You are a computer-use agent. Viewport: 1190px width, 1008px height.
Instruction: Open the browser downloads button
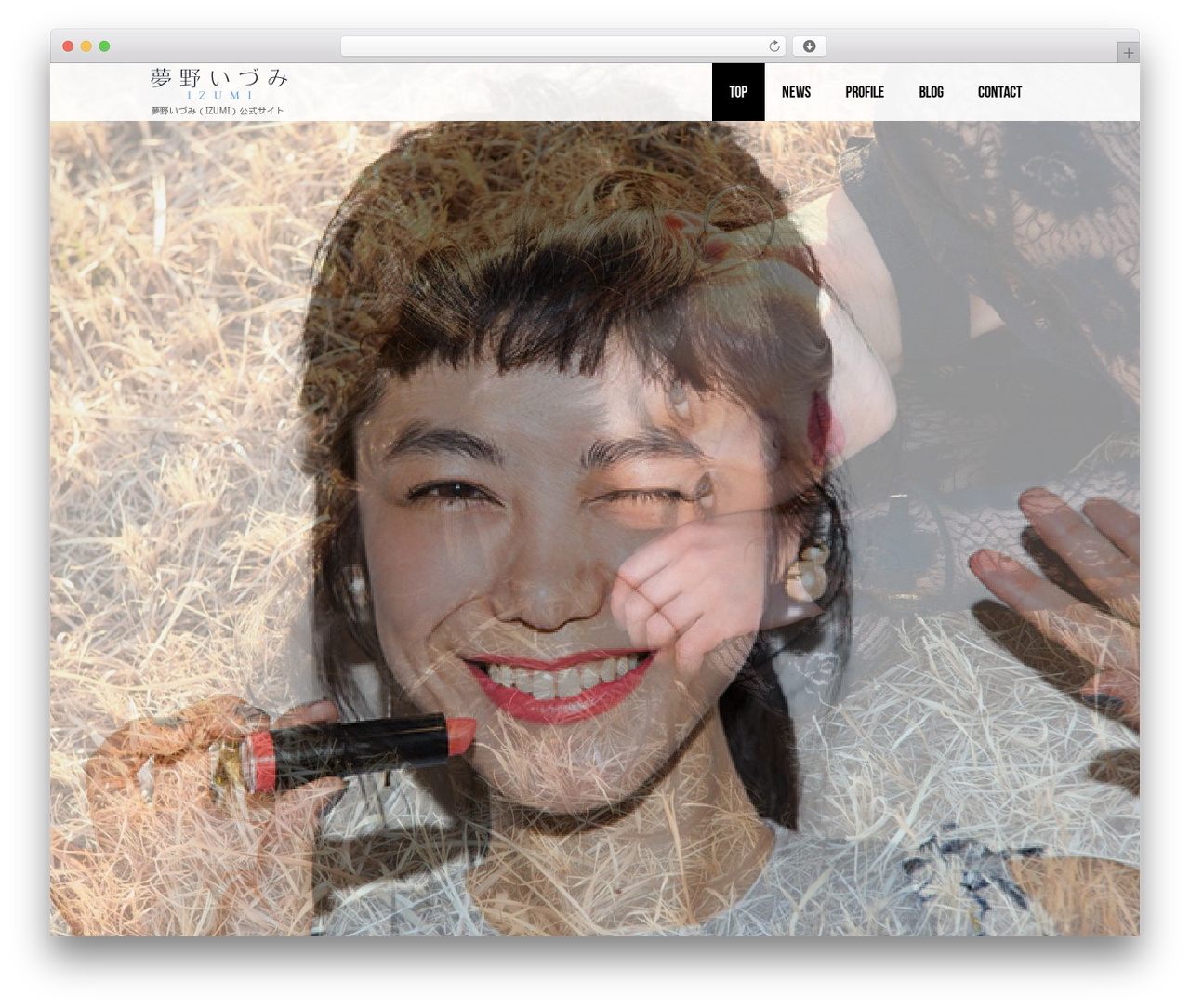[x=809, y=46]
